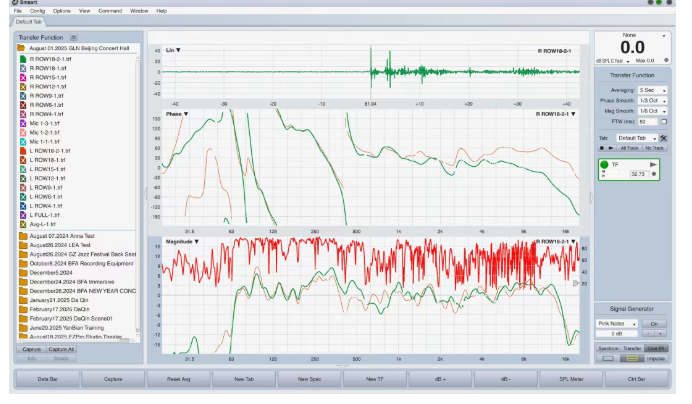Open the Command menu
Viewport: 692px width, 404px height.
(x=110, y=11)
